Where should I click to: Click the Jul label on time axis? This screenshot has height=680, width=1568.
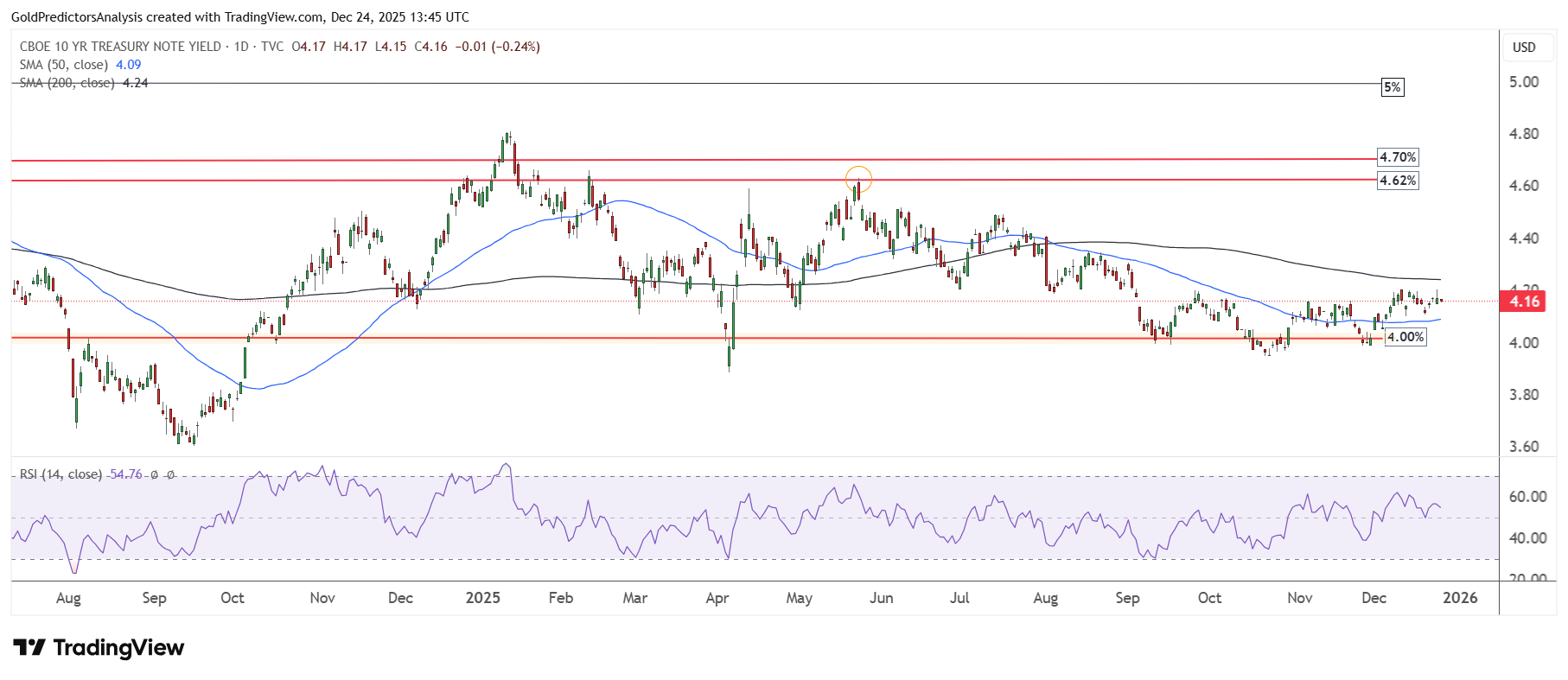[x=959, y=598]
